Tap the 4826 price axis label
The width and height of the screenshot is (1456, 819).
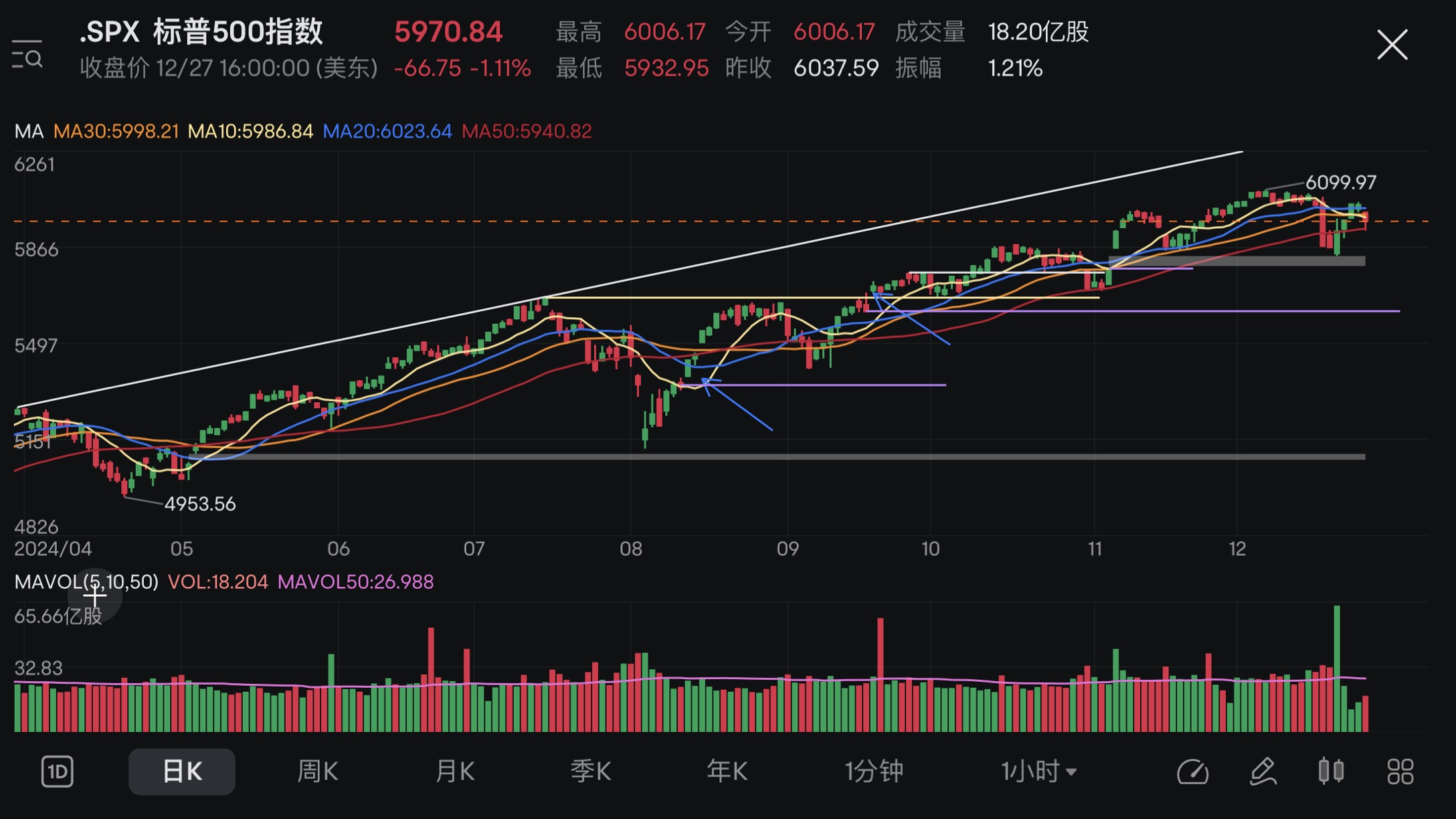pyautogui.click(x=36, y=527)
